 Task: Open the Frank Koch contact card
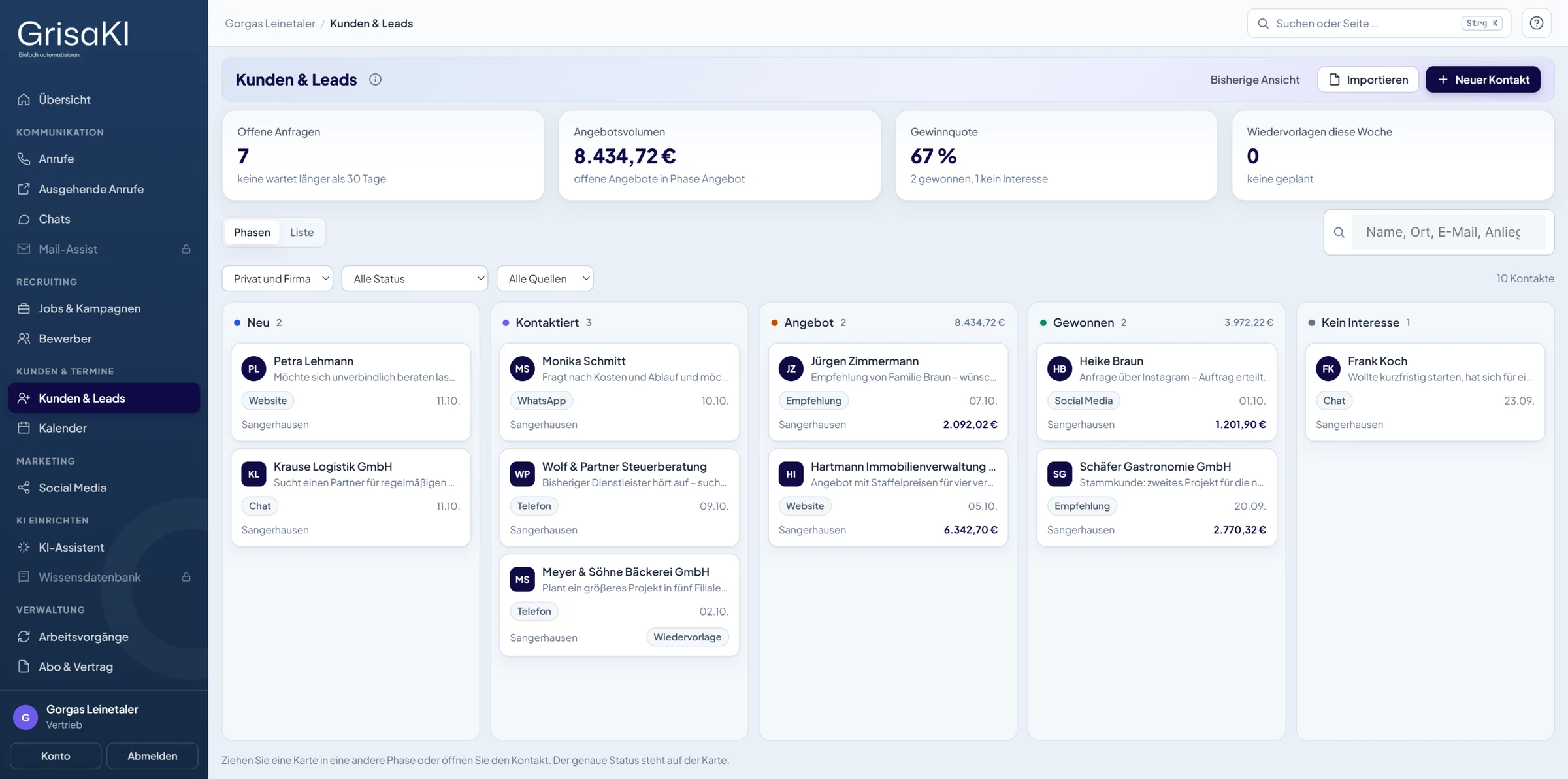tap(1425, 392)
